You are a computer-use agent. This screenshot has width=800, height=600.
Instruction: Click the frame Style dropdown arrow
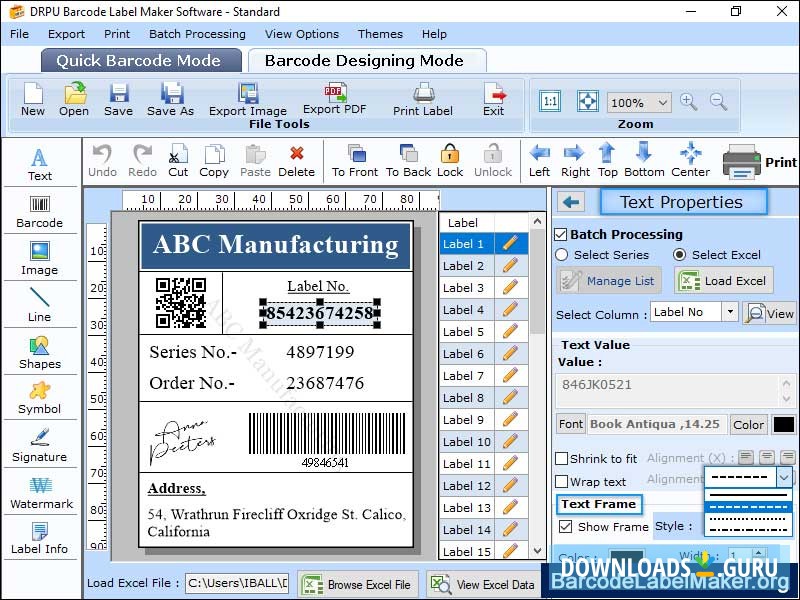pyautogui.click(x=784, y=478)
